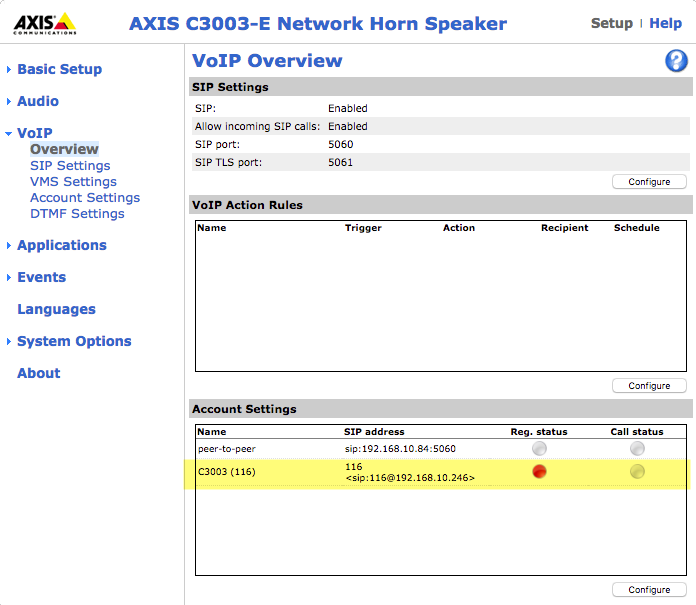Select VoIP in the sidebar
Image resolution: width=696 pixels, height=605 pixels.
click(35, 133)
